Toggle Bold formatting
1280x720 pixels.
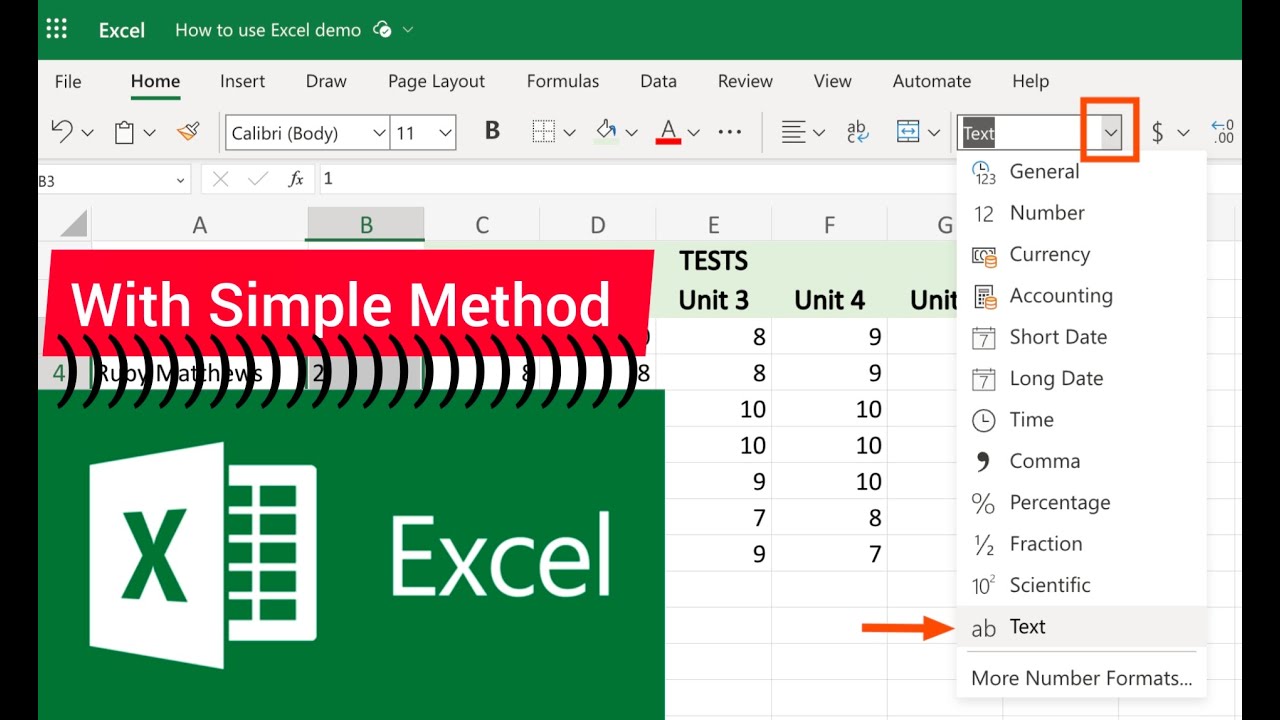pos(492,131)
